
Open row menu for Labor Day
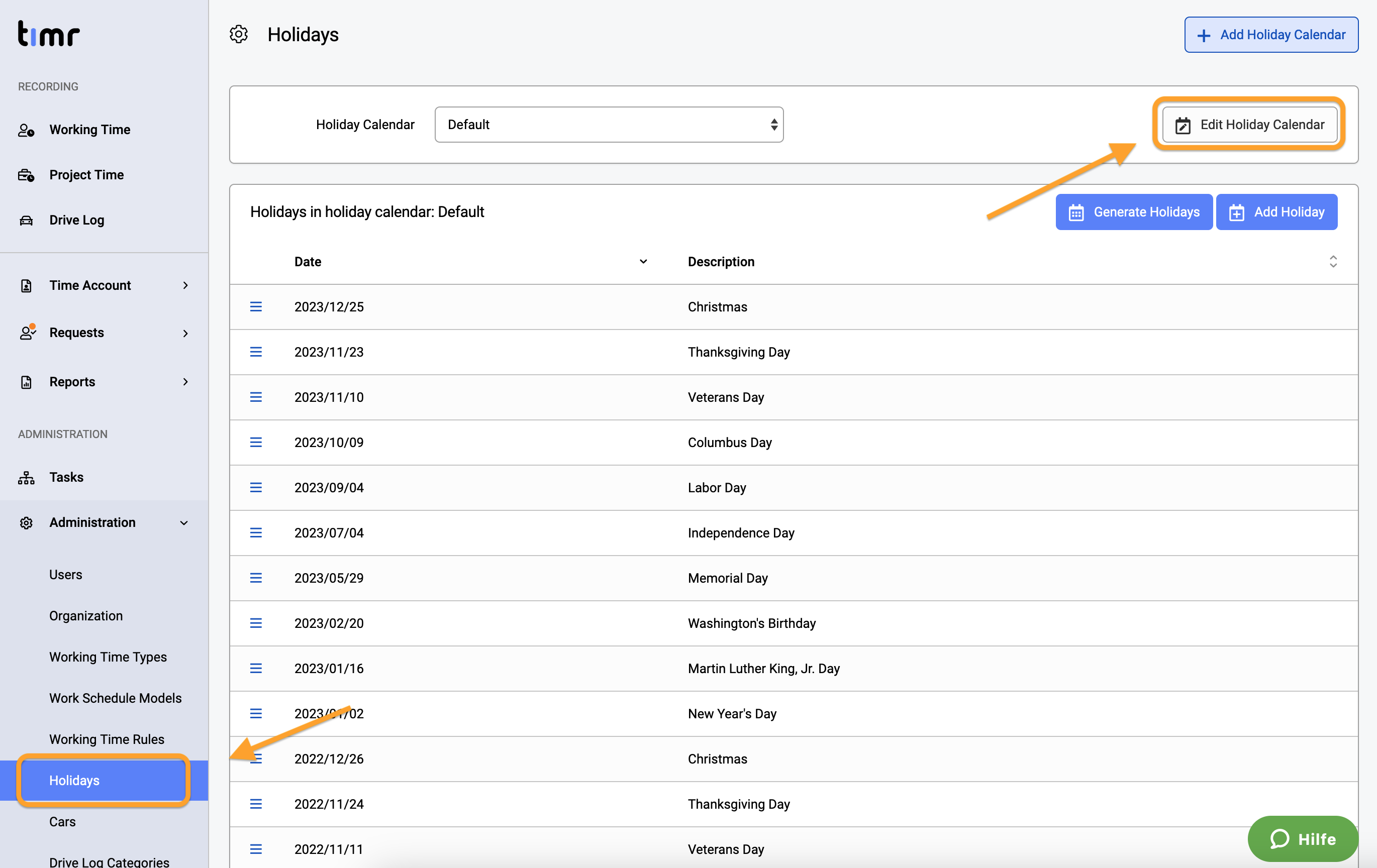(256, 487)
